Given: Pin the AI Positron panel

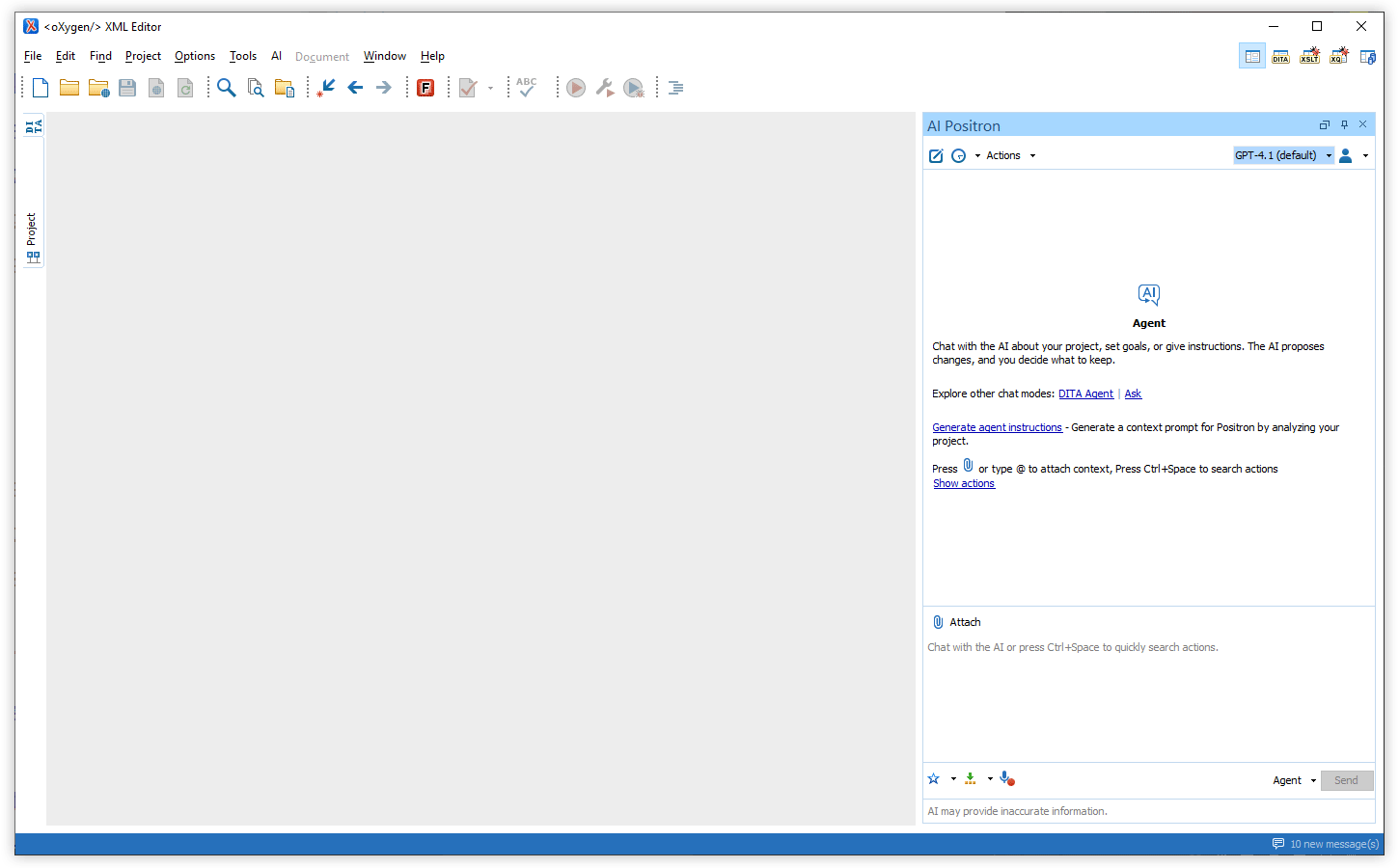Looking at the screenshot, I should [x=1344, y=124].
